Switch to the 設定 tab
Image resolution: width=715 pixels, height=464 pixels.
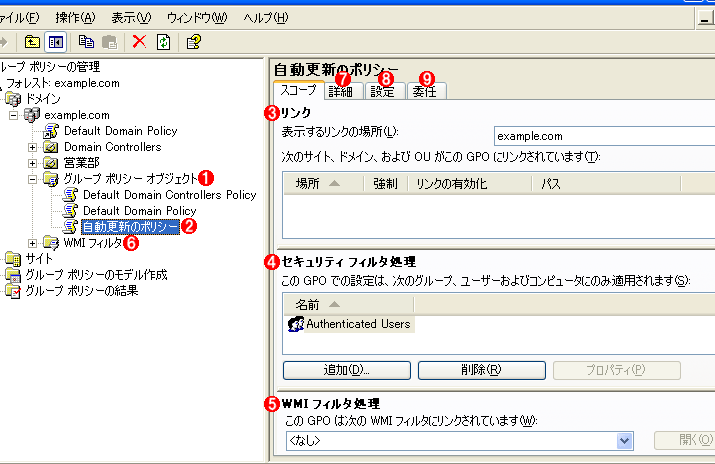pyautogui.click(x=382, y=91)
